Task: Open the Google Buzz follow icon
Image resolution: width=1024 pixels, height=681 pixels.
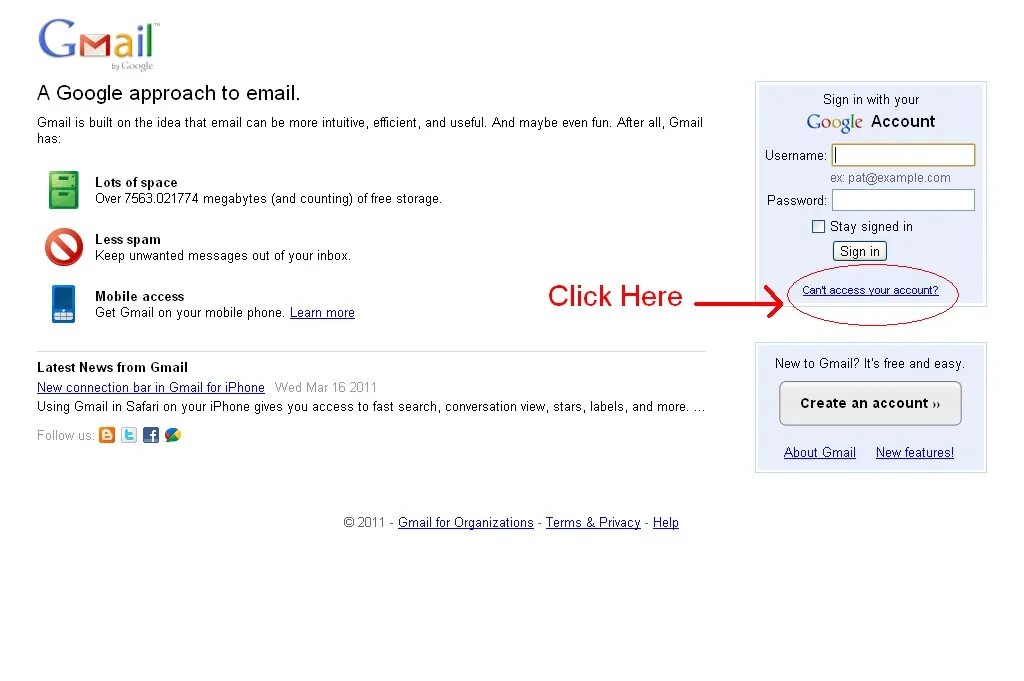Action: click(x=173, y=435)
